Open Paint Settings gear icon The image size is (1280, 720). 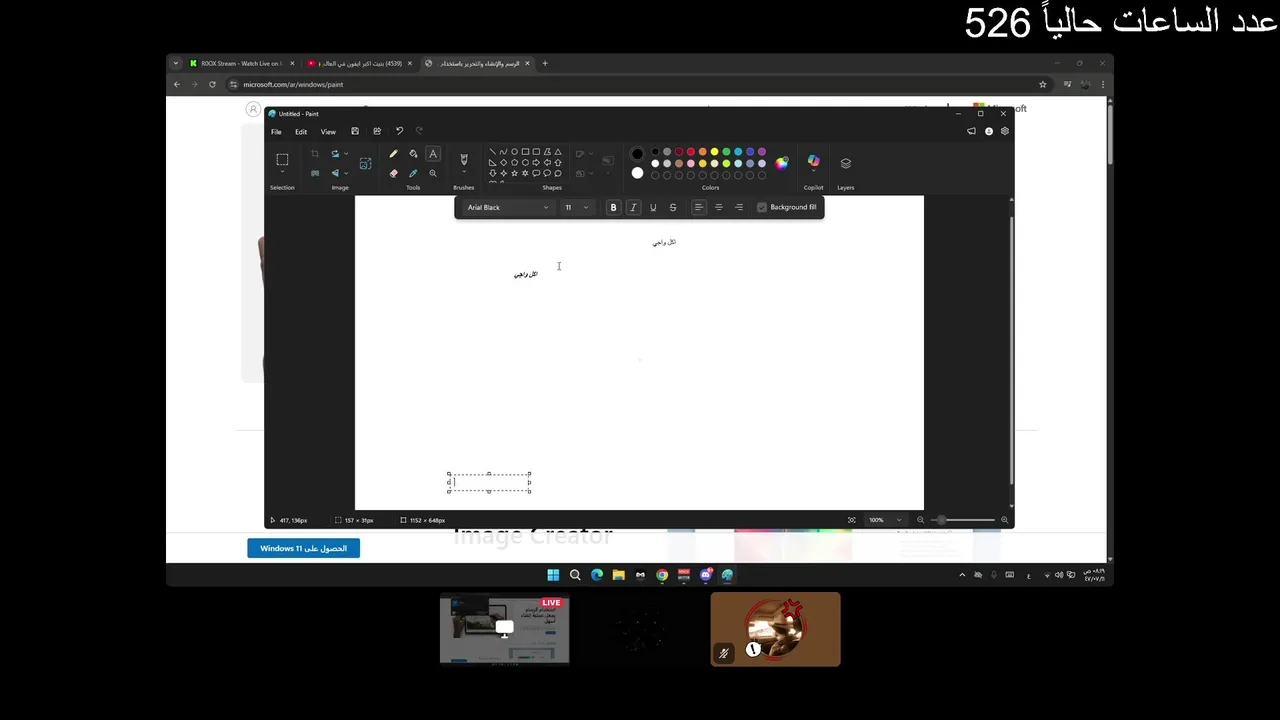pyautogui.click(x=1005, y=131)
